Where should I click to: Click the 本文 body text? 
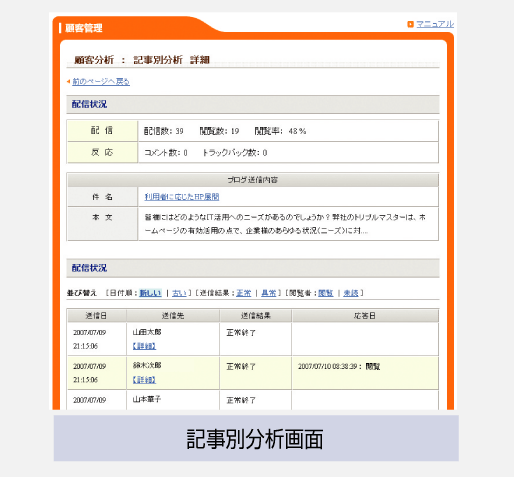285,224
